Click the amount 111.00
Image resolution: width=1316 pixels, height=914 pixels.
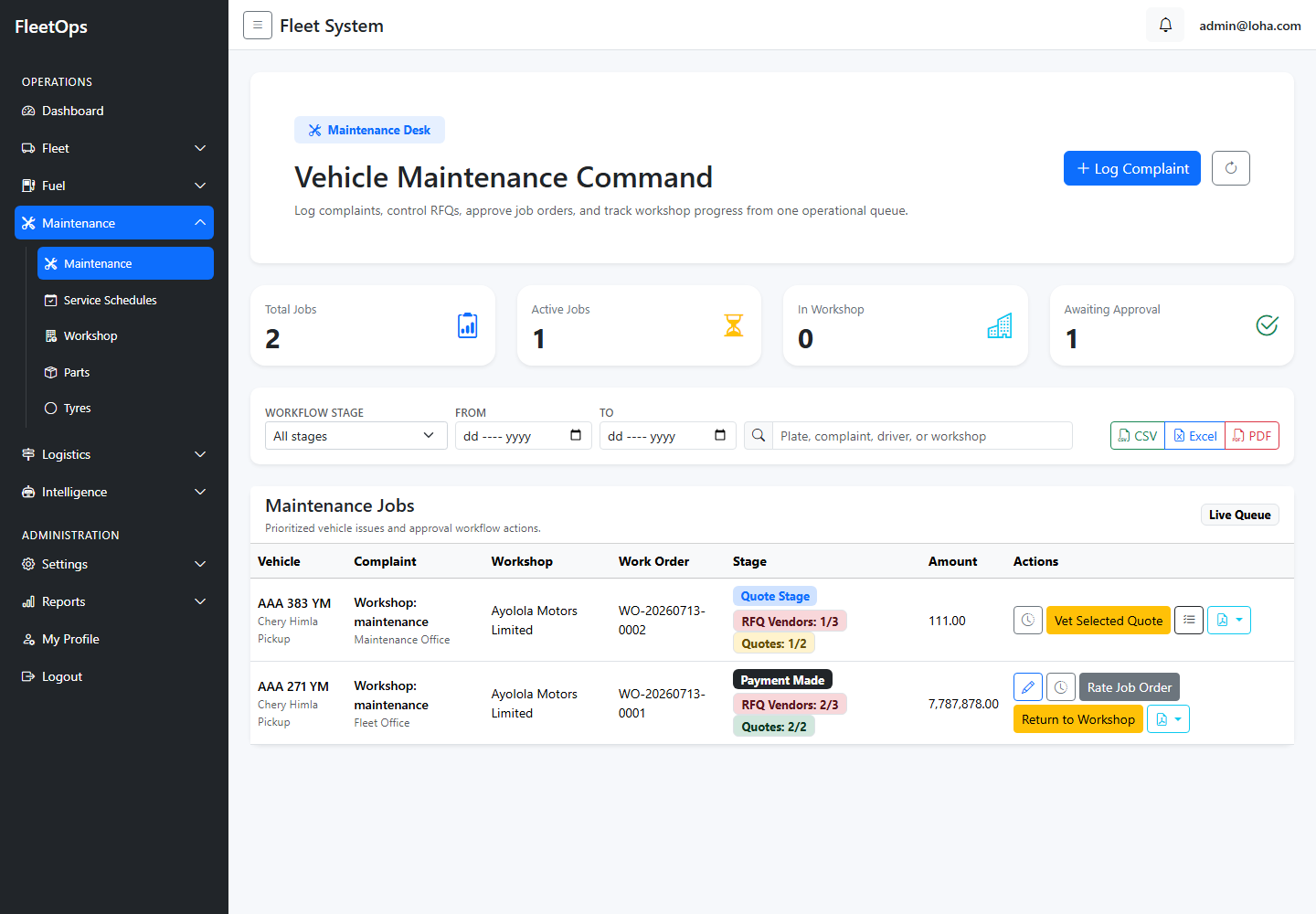coord(947,621)
